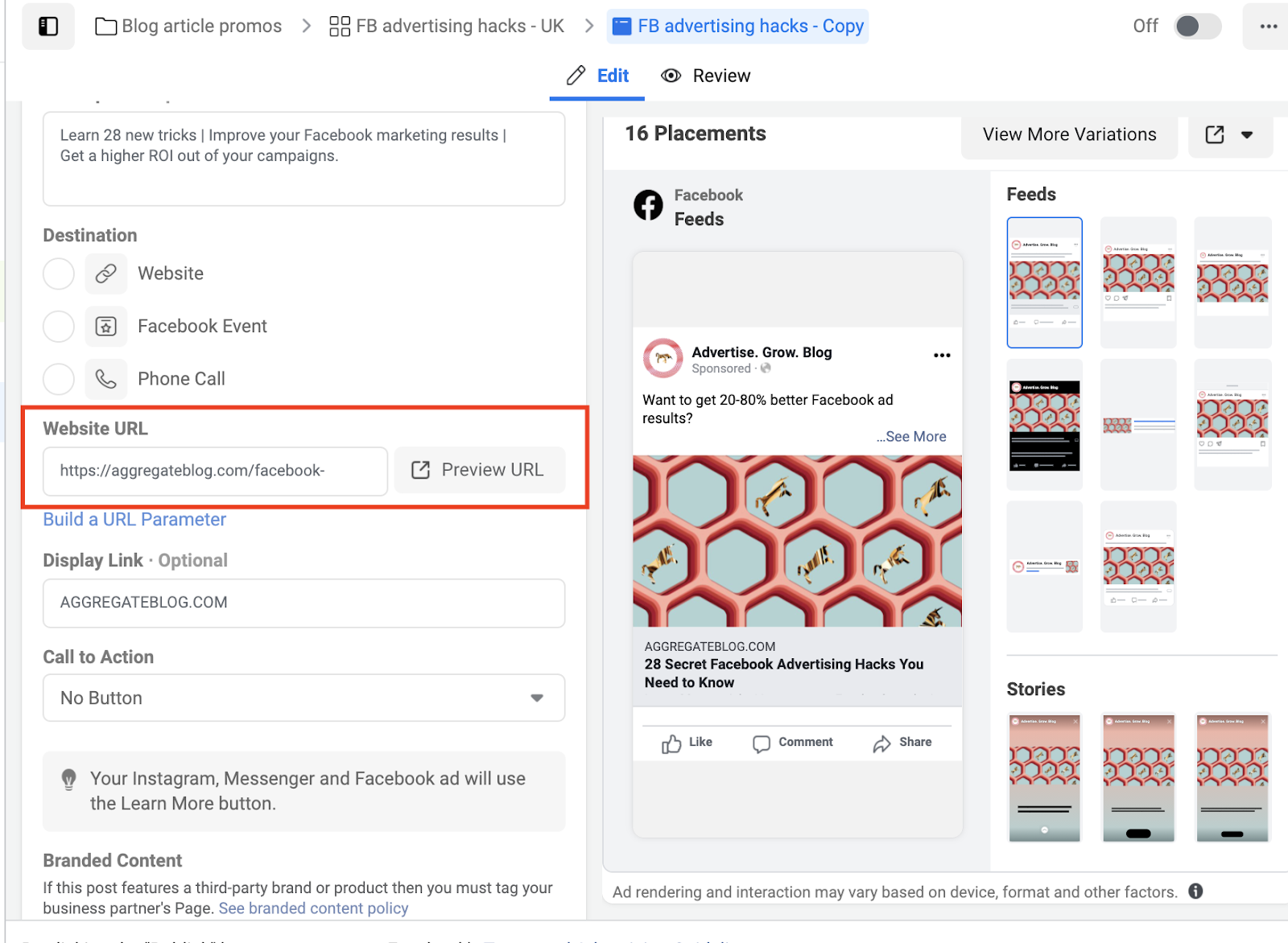Viewport: 1288px width, 943px height.
Task: Open the Call to Action dropdown
Action: (303, 698)
